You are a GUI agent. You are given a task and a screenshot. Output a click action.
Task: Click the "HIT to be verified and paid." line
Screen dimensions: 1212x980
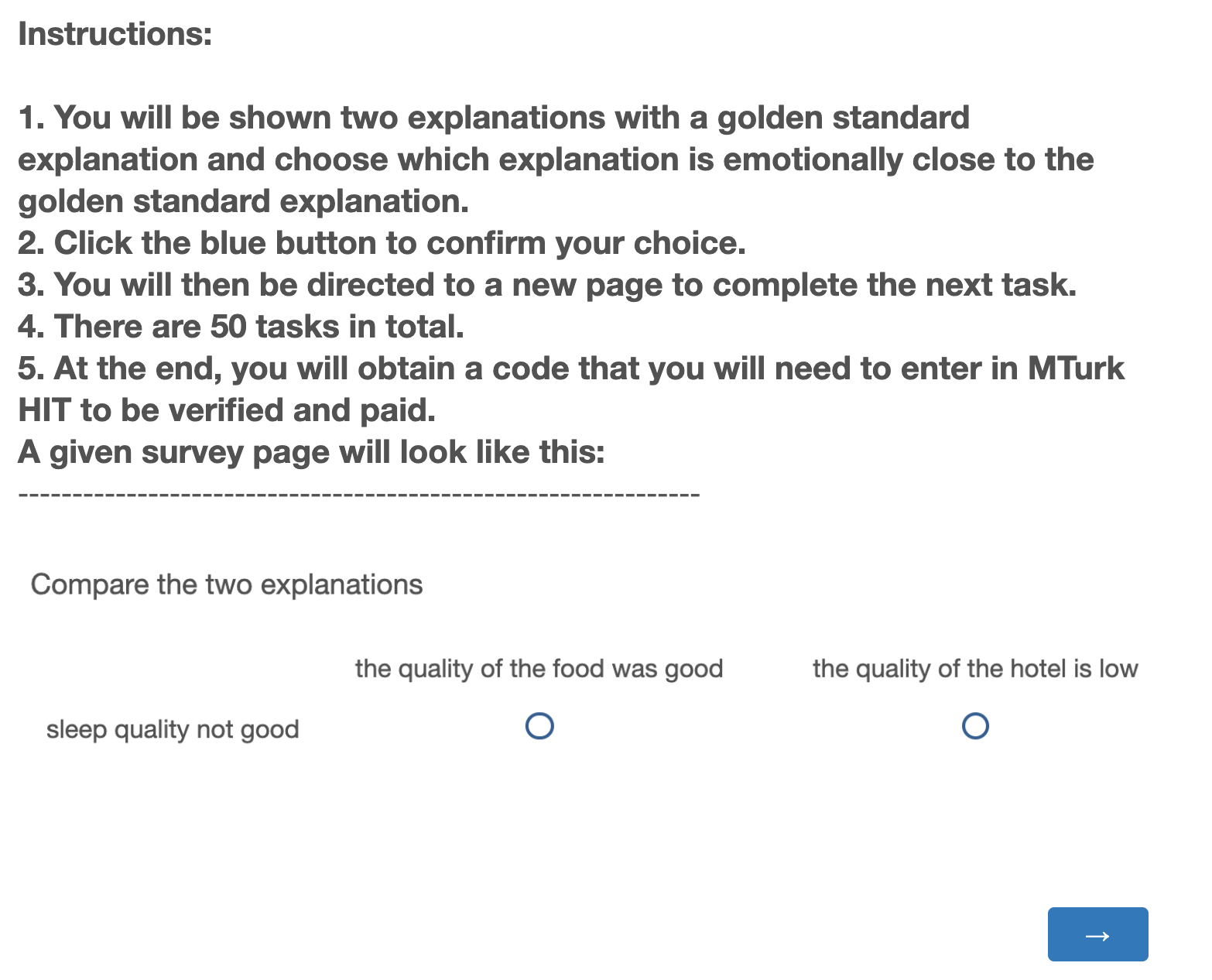tap(227, 410)
